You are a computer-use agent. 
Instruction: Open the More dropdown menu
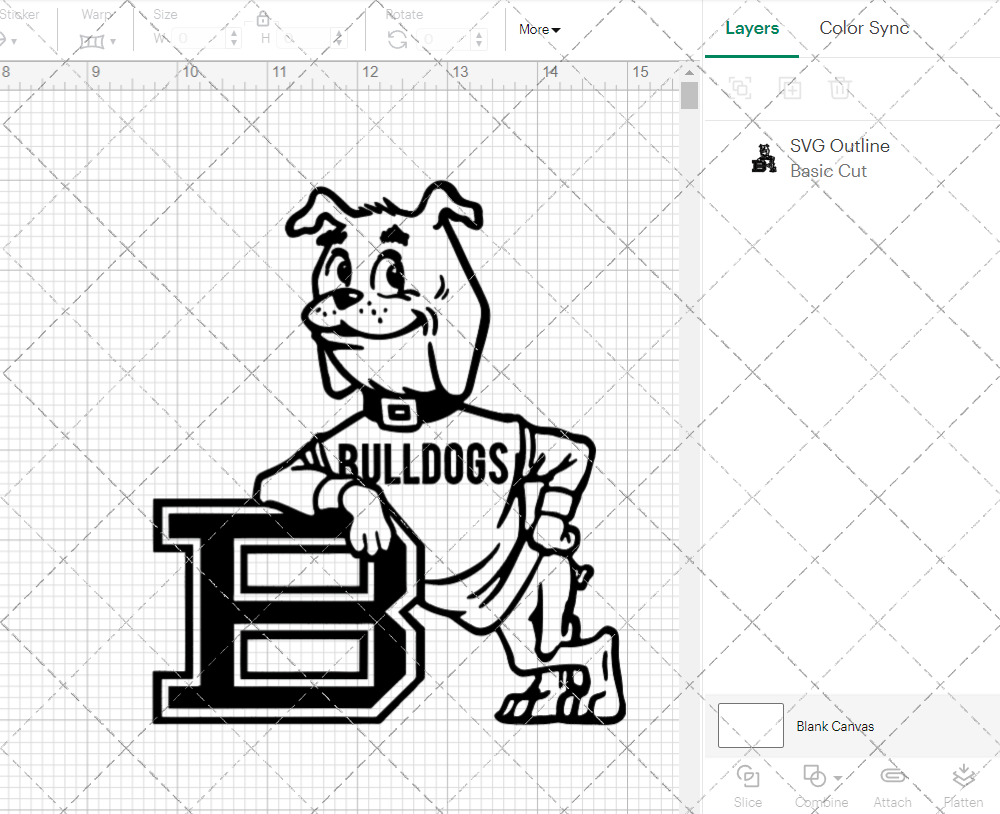coord(538,29)
